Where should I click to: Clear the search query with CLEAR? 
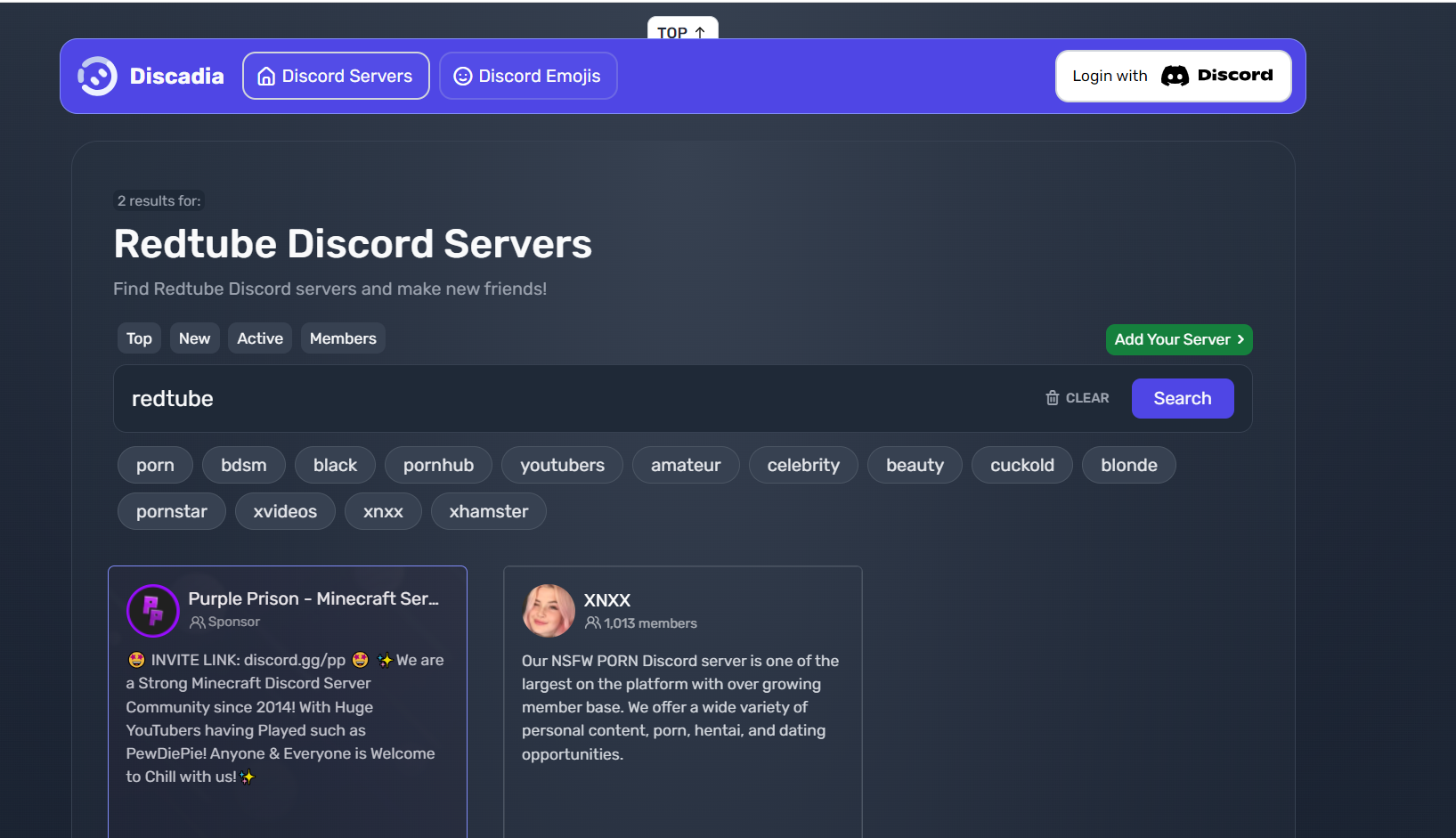pos(1078,398)
